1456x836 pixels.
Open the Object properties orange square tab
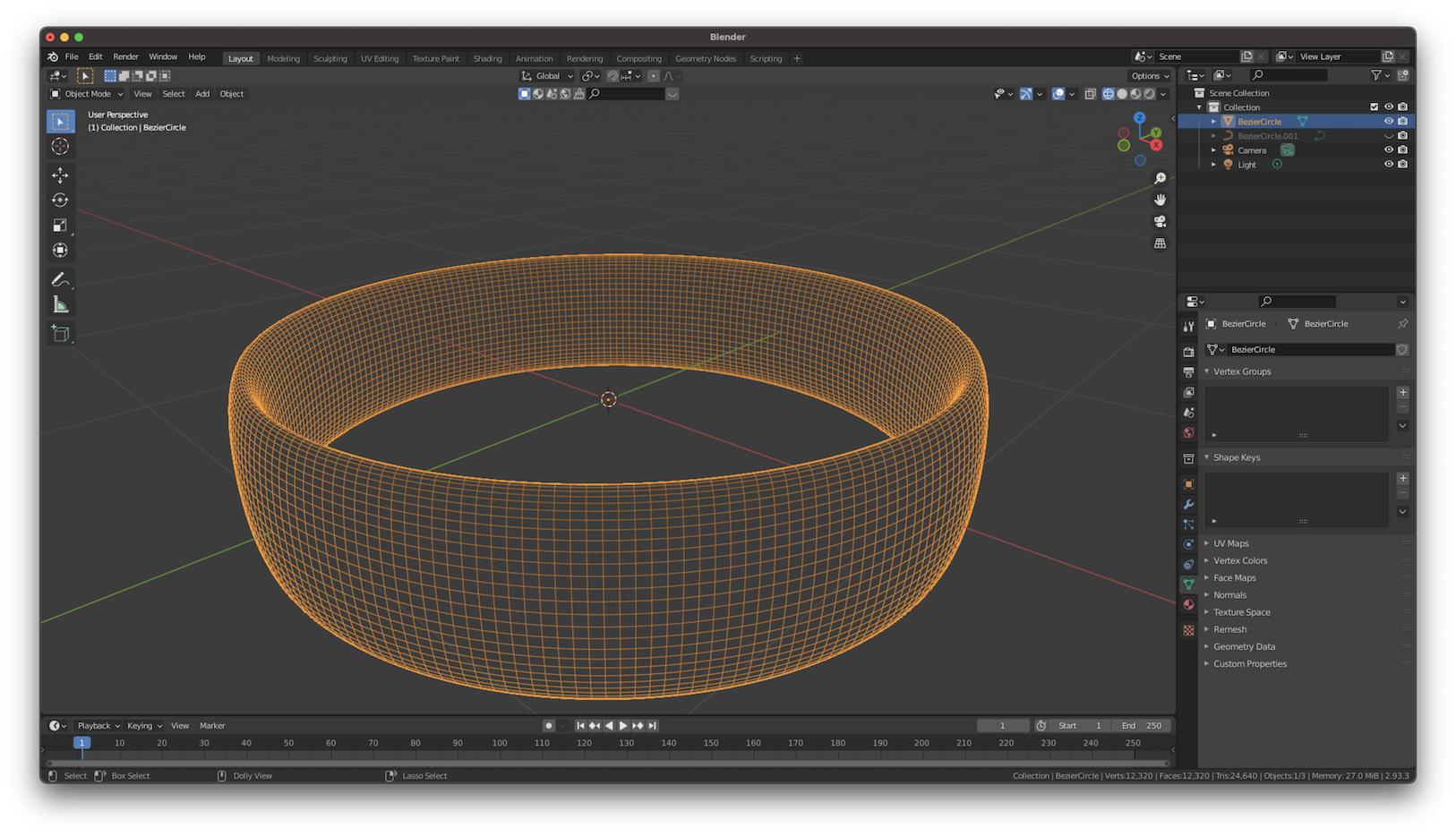1188,484
